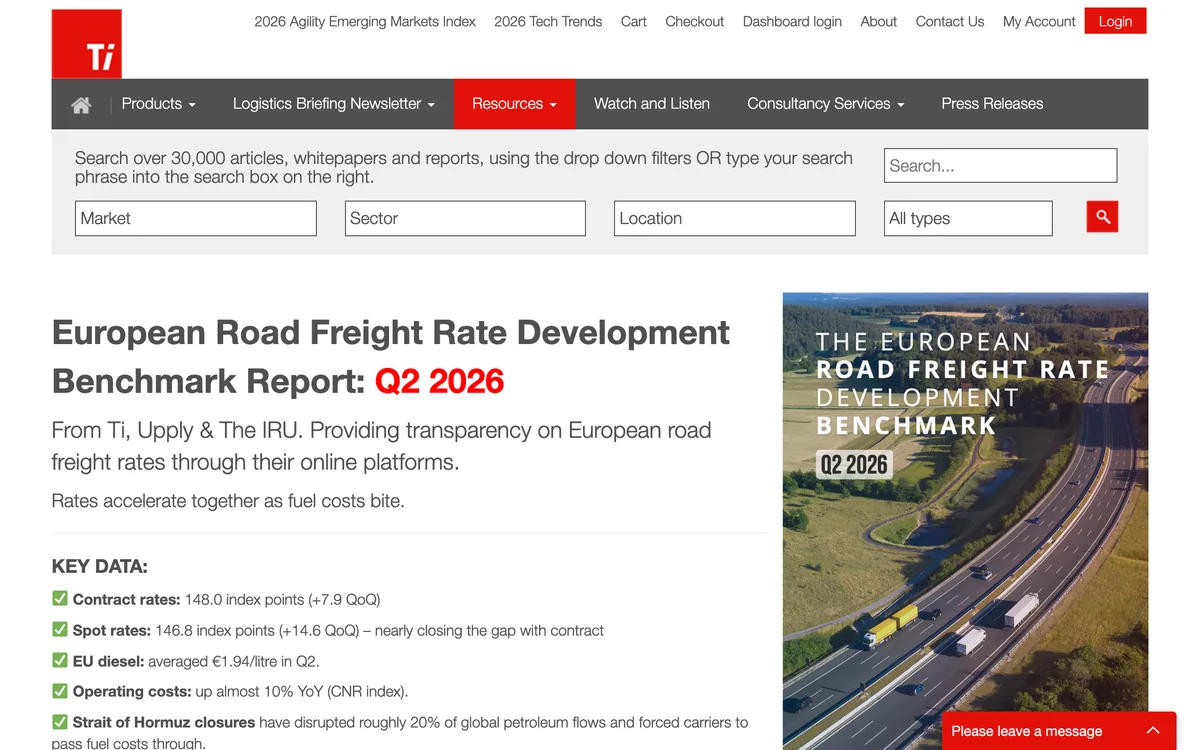Image resolution: width=1200 pixels, height=750 pixels.
Task: Click into the Search... text box
Action: pos(1000,166)
